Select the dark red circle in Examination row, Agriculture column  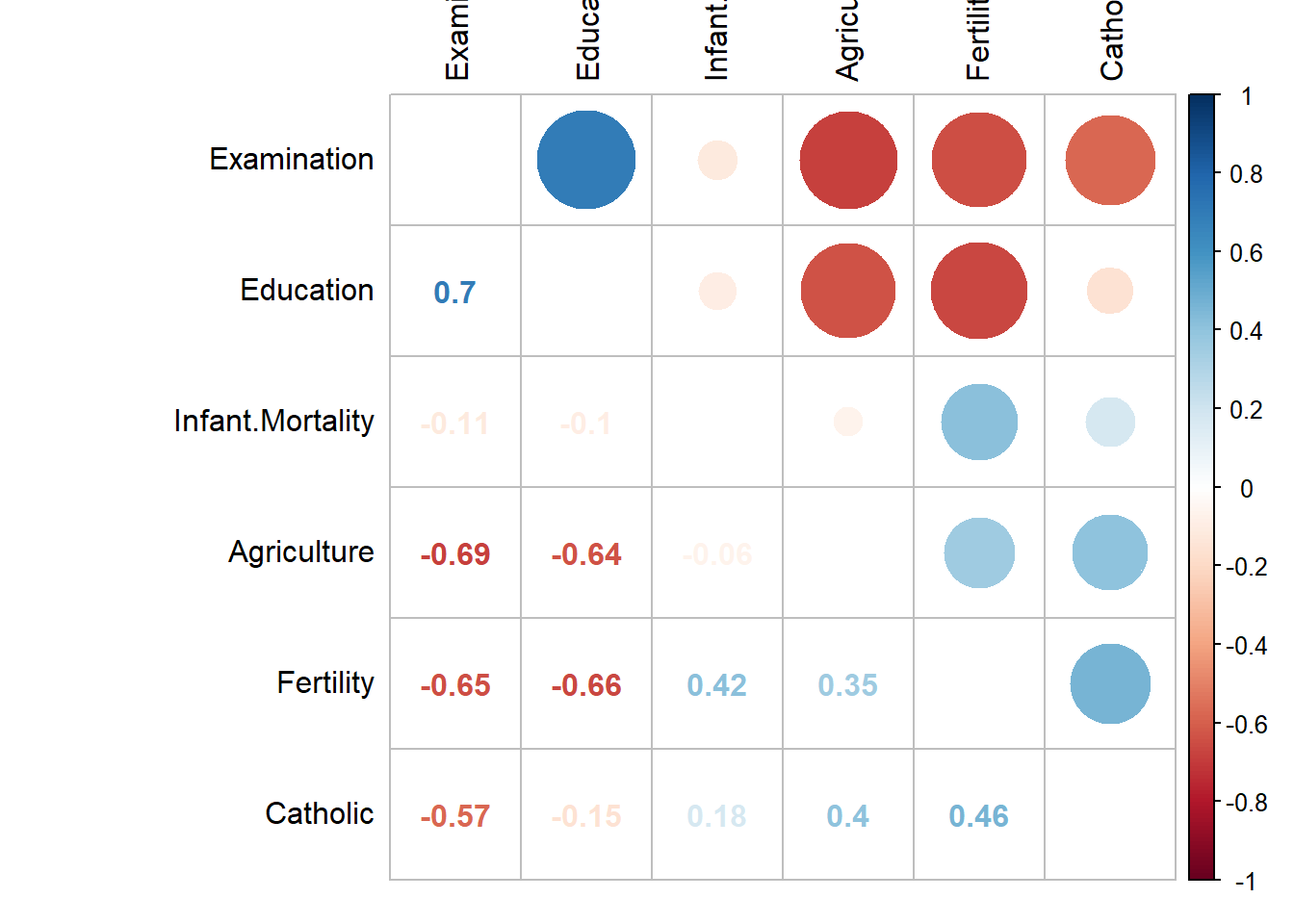[x=848, y=160]
